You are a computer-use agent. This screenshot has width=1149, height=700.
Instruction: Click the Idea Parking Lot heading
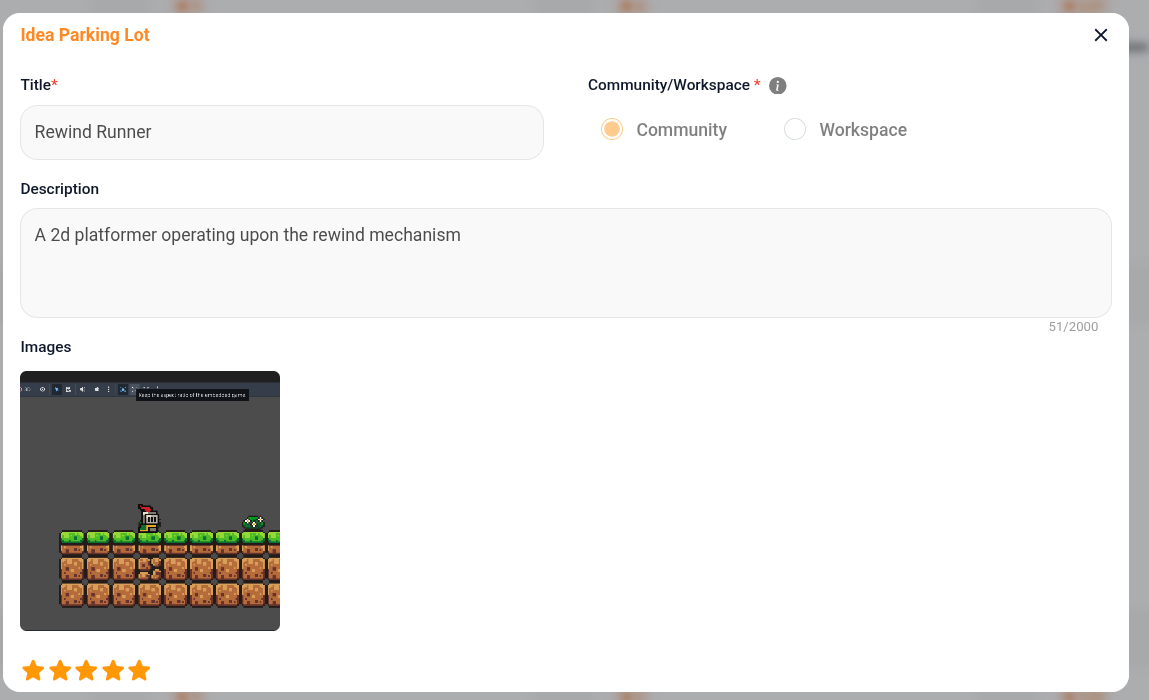85,35
